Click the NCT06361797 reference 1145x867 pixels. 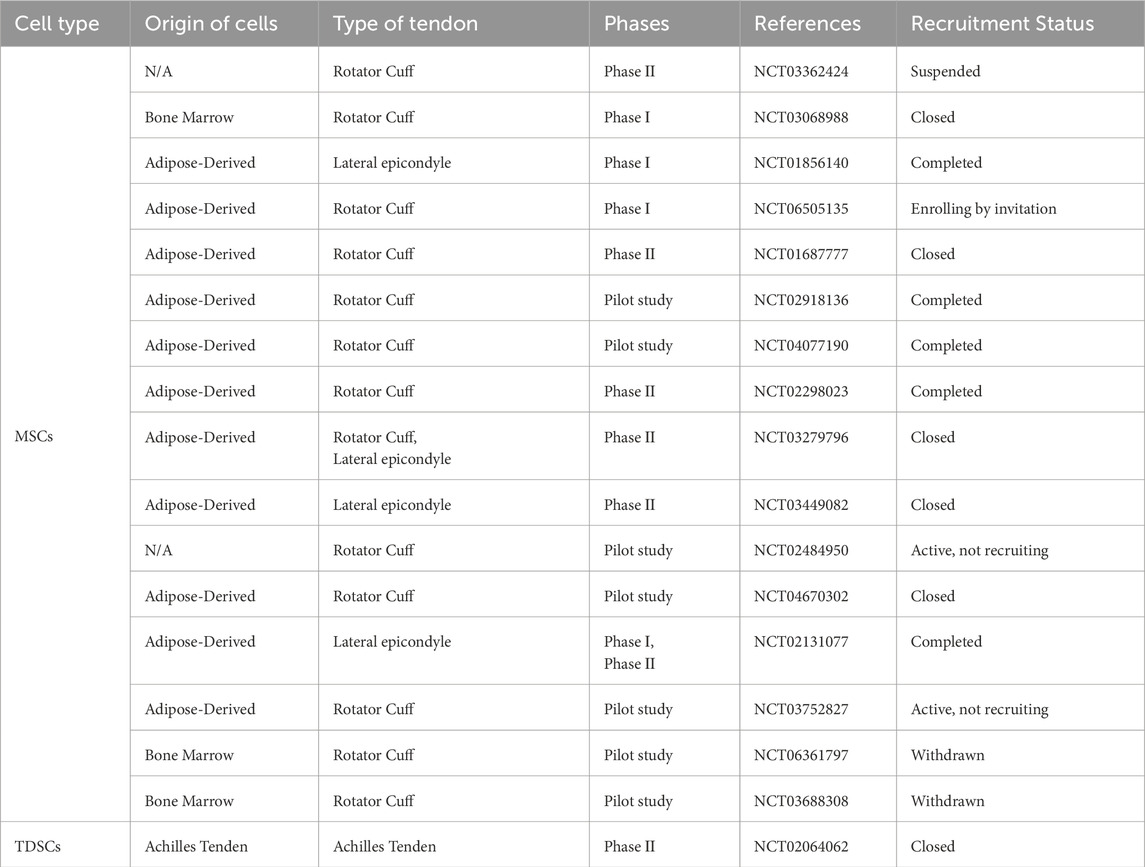[x=801, y=755]
